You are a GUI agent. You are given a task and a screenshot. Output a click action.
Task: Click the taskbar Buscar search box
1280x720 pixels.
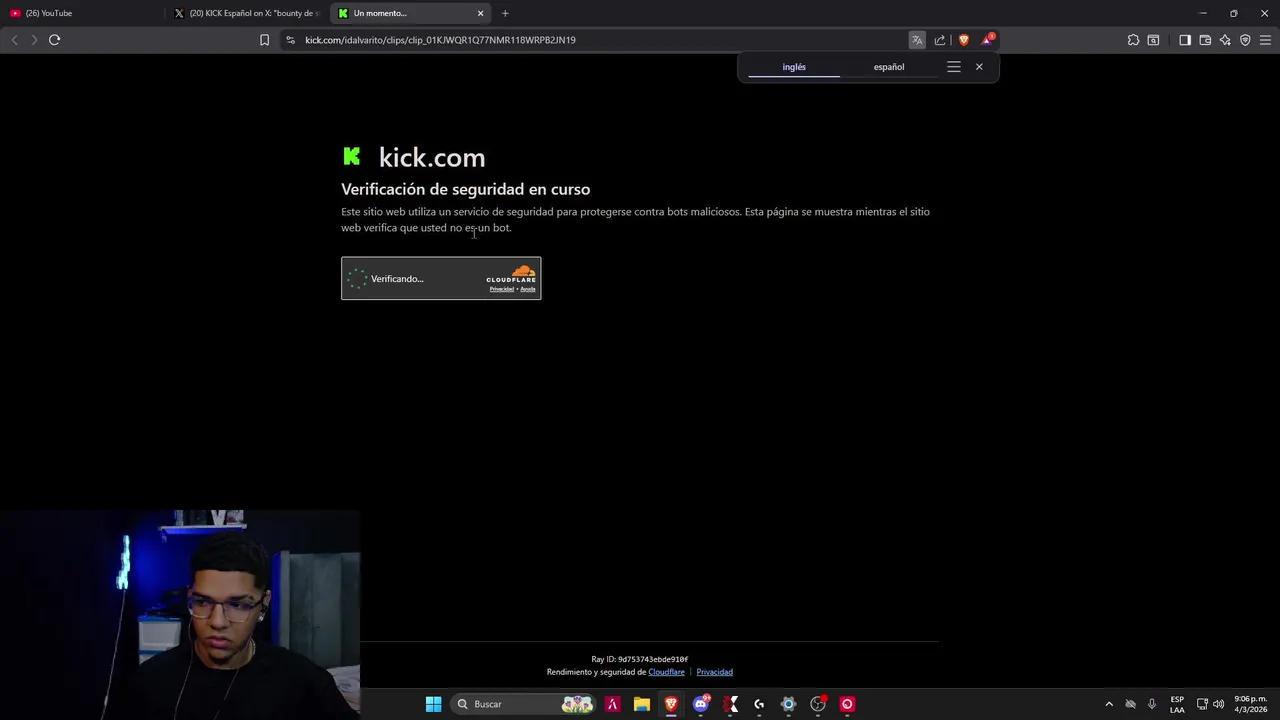(x=522, y=704)
